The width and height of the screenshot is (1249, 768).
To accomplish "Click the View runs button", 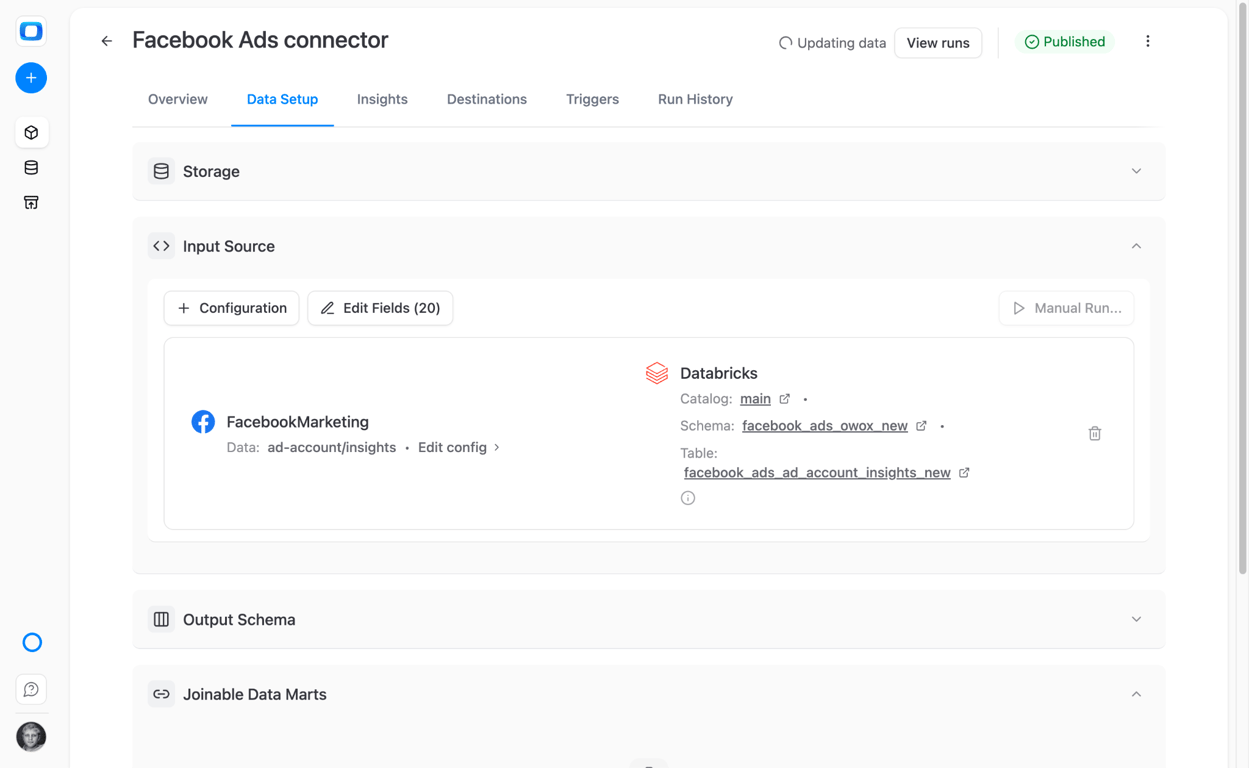I will [938, 43].
